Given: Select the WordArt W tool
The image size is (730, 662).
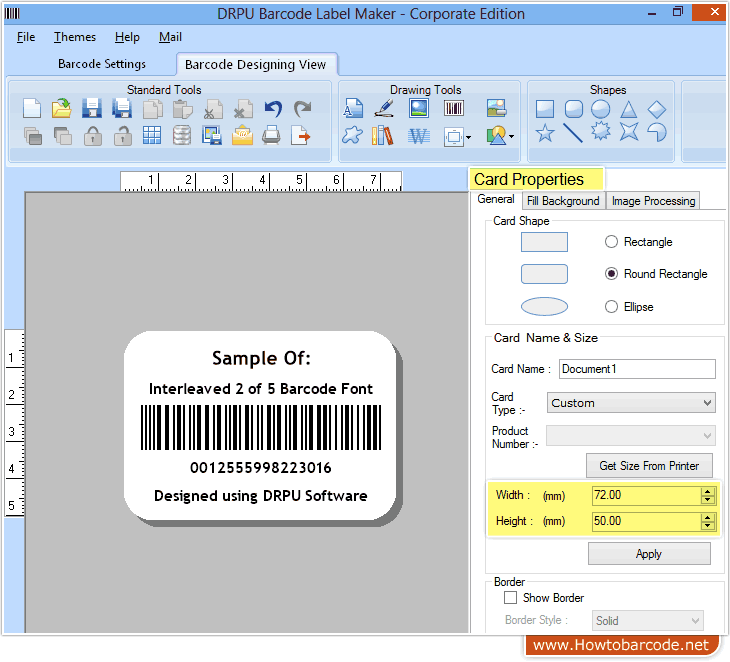Looking at the screenshot, I should click(x=419, y=136).
